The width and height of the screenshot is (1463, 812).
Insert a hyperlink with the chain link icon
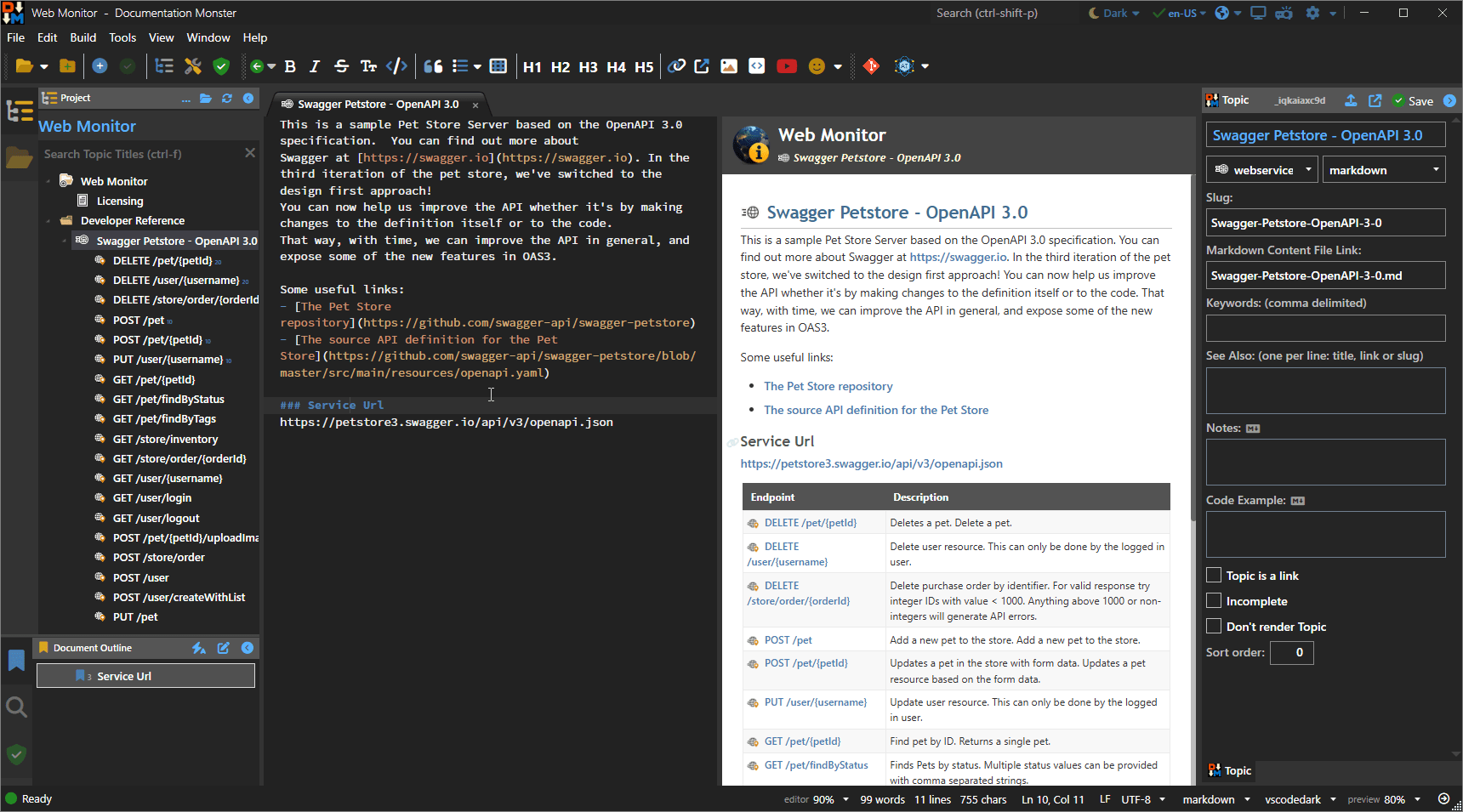pos(676,66)
